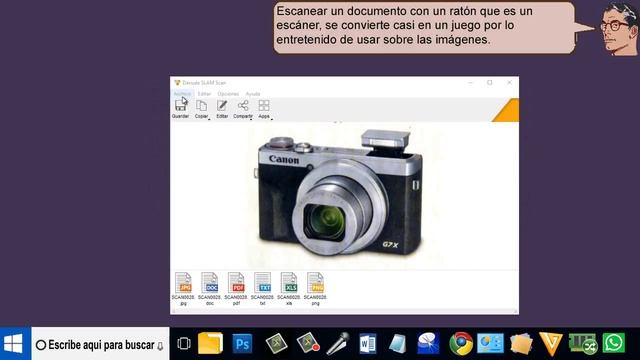This screenshot has width=640, height=360.
Task: Close the SLAM Scan window
Action: tap(509, 82)
